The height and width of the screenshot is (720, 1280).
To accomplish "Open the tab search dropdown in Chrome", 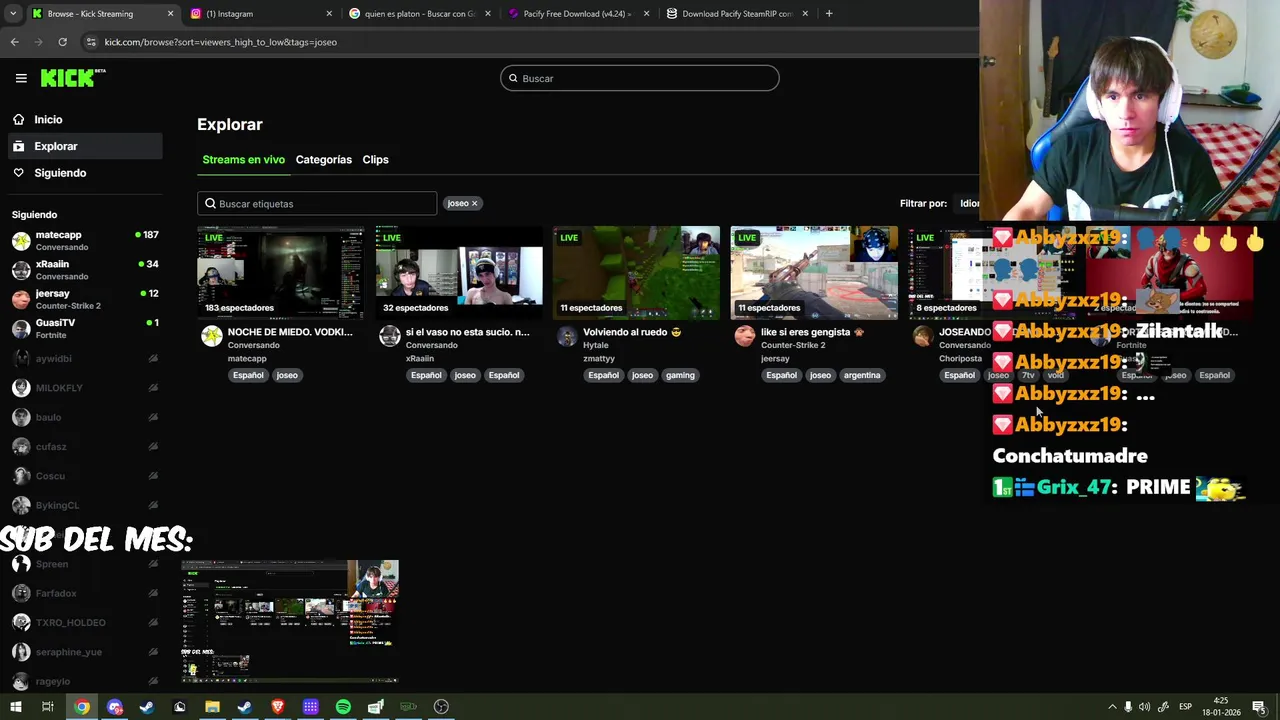I will pos(13,14).
